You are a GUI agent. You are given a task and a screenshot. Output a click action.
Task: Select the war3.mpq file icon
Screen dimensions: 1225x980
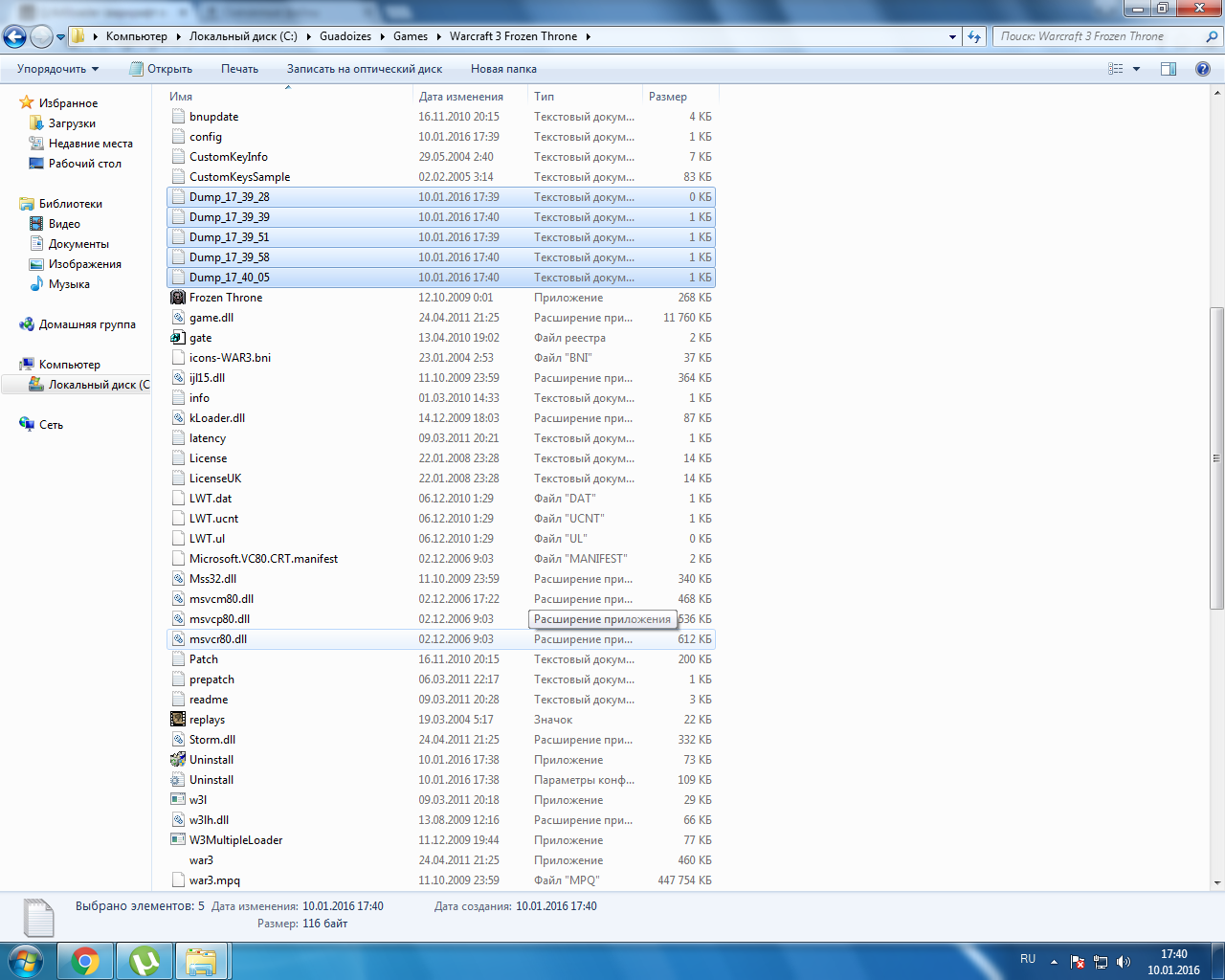click(178, 880)
